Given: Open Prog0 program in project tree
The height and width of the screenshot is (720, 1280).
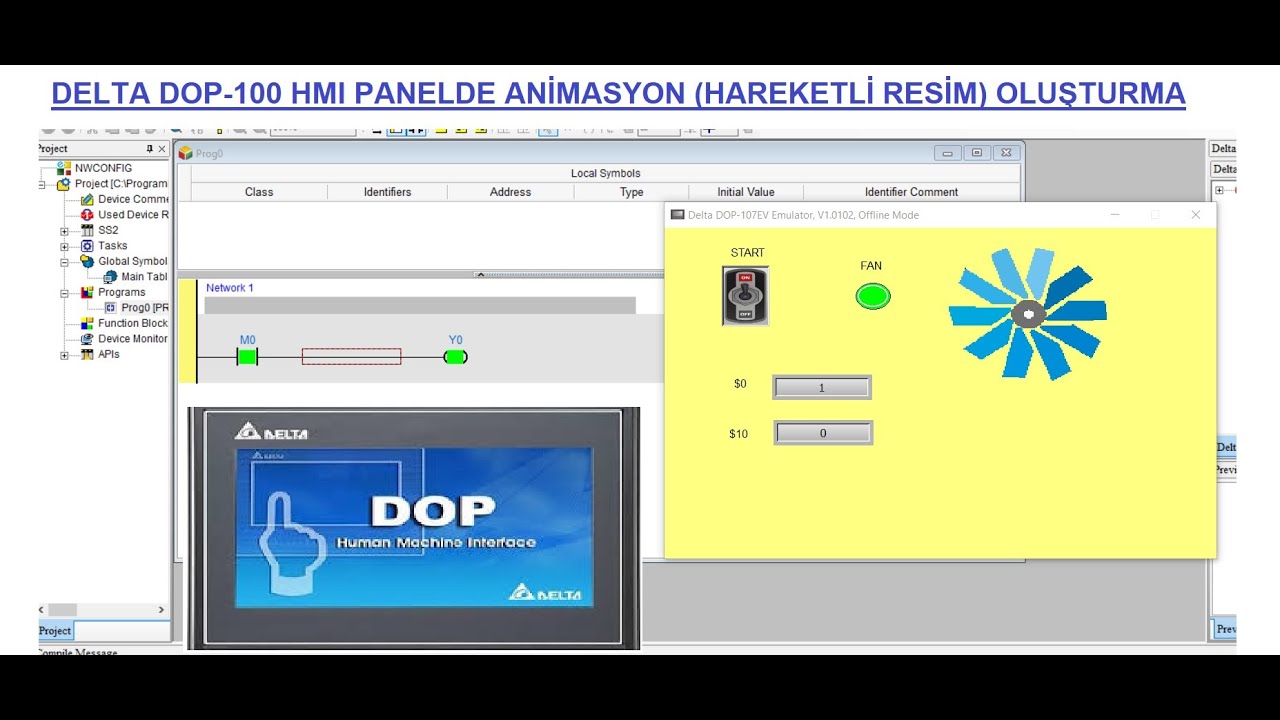Looking at the screenshot, I should click(144, 308).
